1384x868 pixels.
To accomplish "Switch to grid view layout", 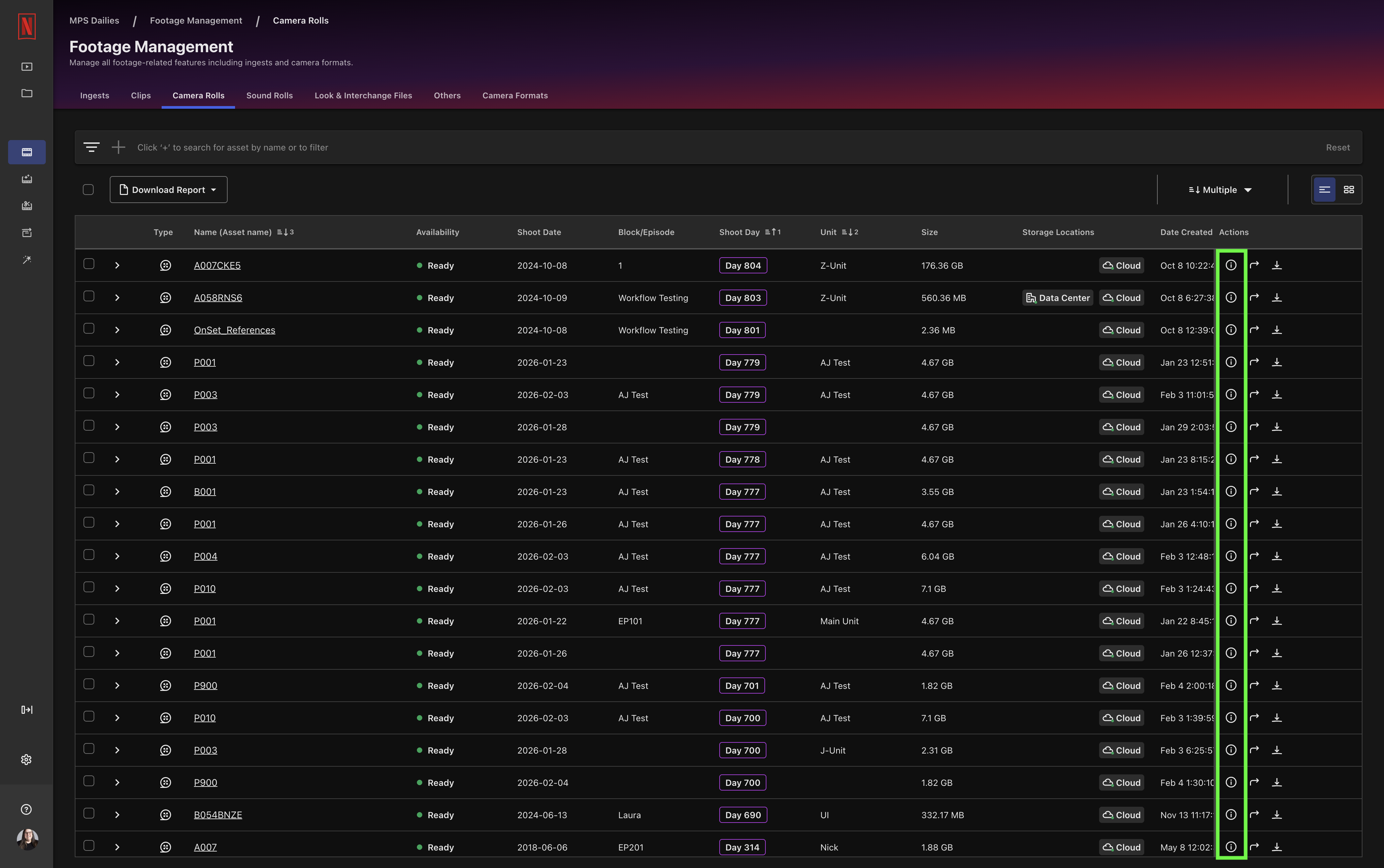I will click(x=1350, y=190).
